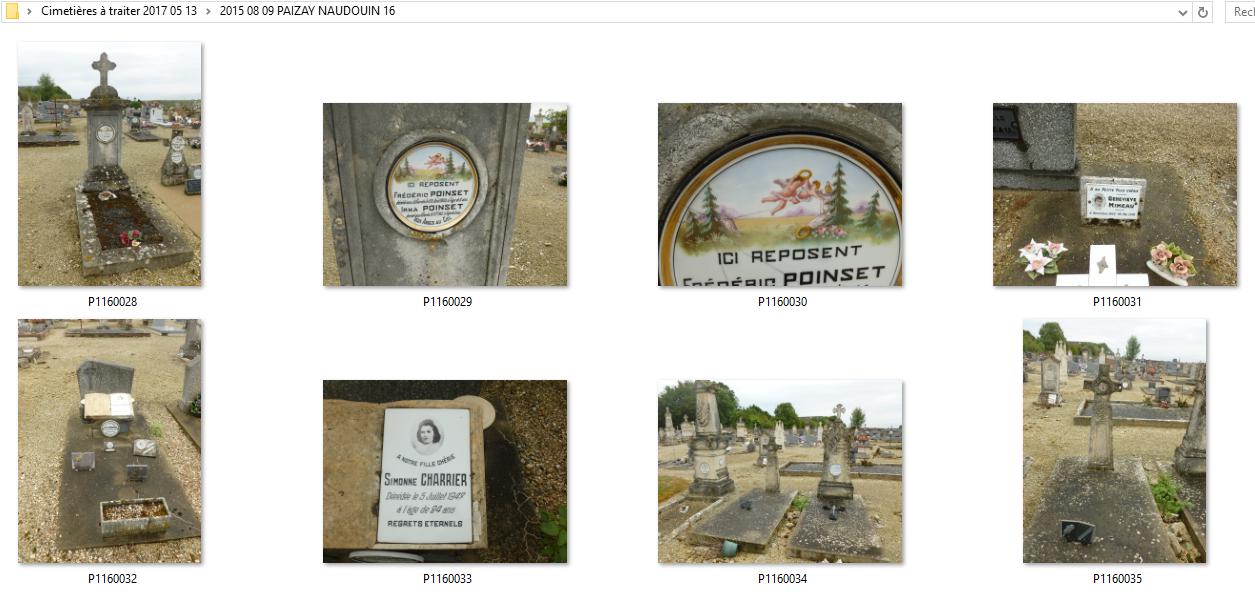
Task: Expand chevron before 2015 08 09 PAIZAY NAUDOUIN 16
Action: point(208,12)
